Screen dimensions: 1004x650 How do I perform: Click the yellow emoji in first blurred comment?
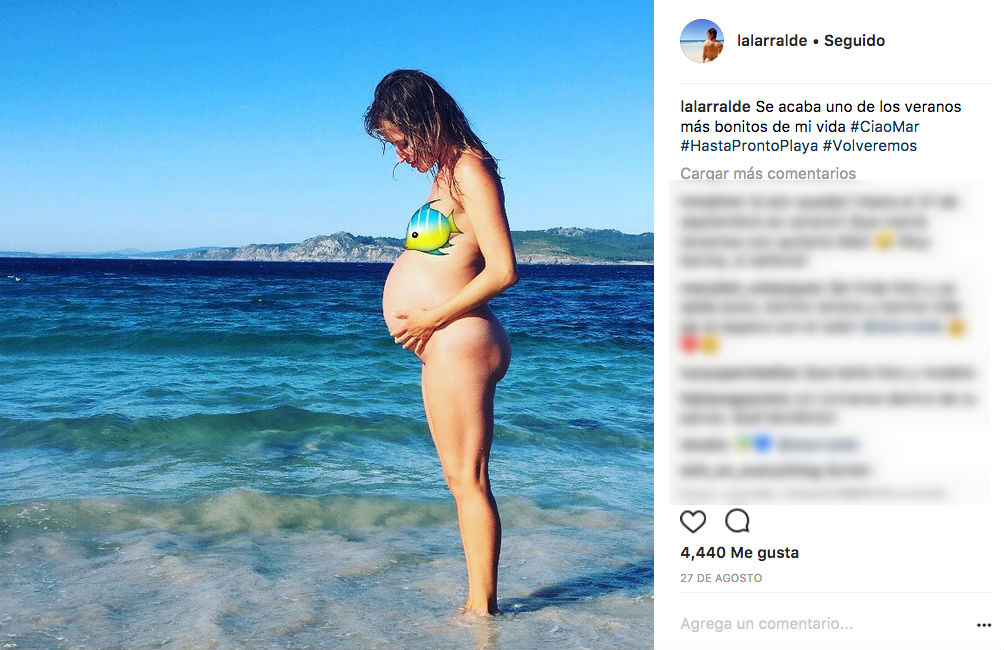point(884,241)
